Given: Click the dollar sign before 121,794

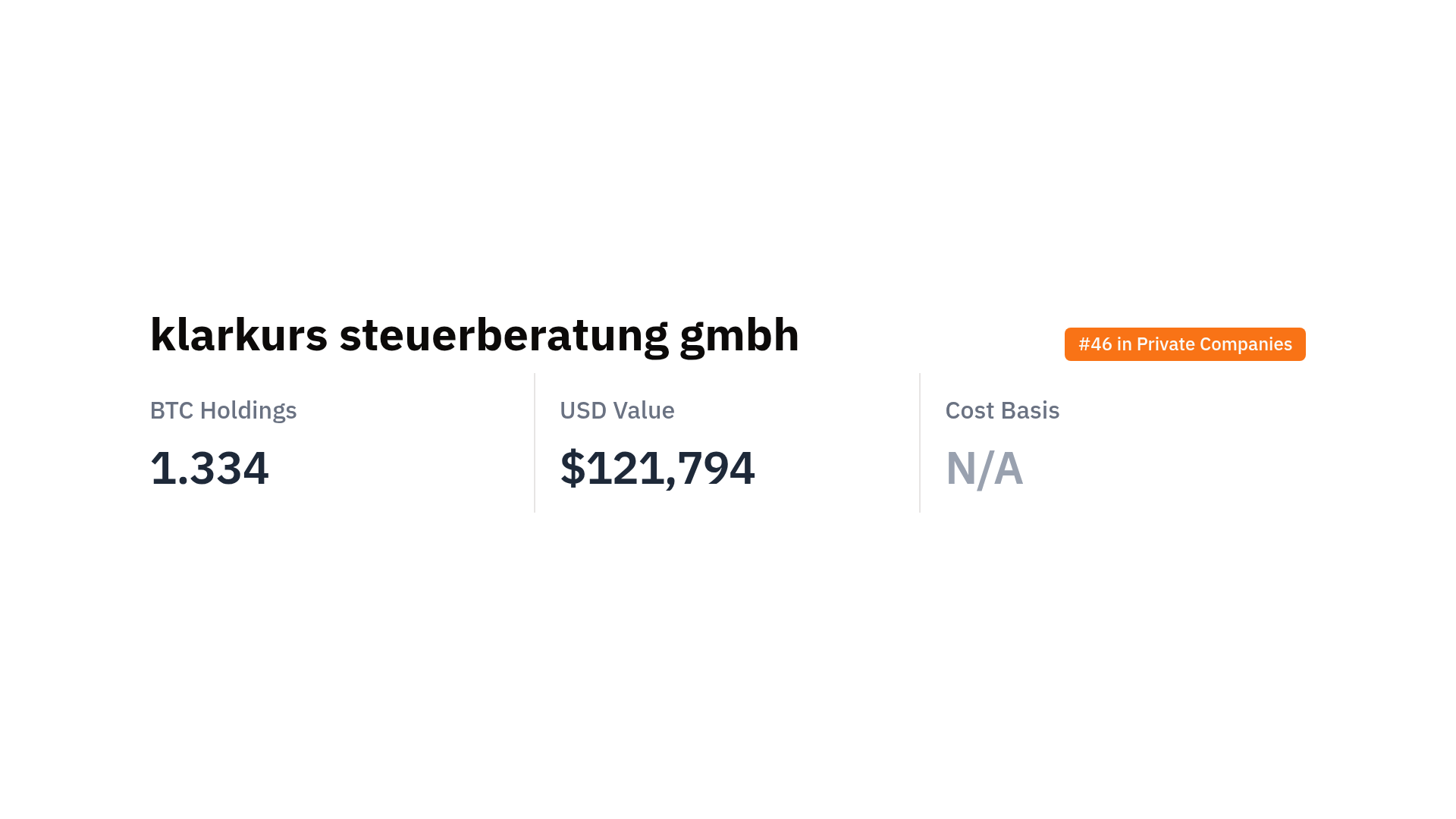Looking at the screenshot, I should (573, 468).
